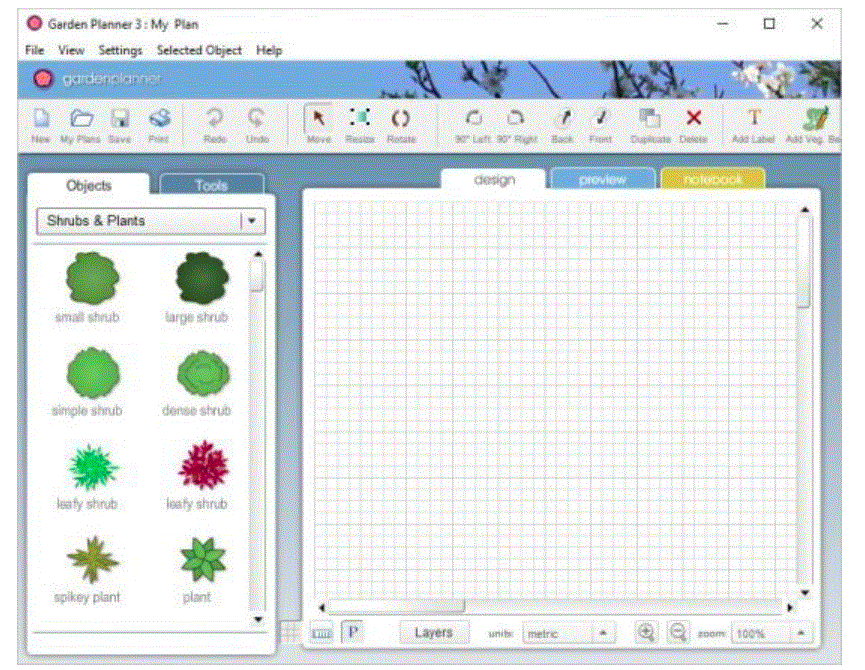Pick the small shrub object
The image size is (865, 670).
[x=92, y=278]
